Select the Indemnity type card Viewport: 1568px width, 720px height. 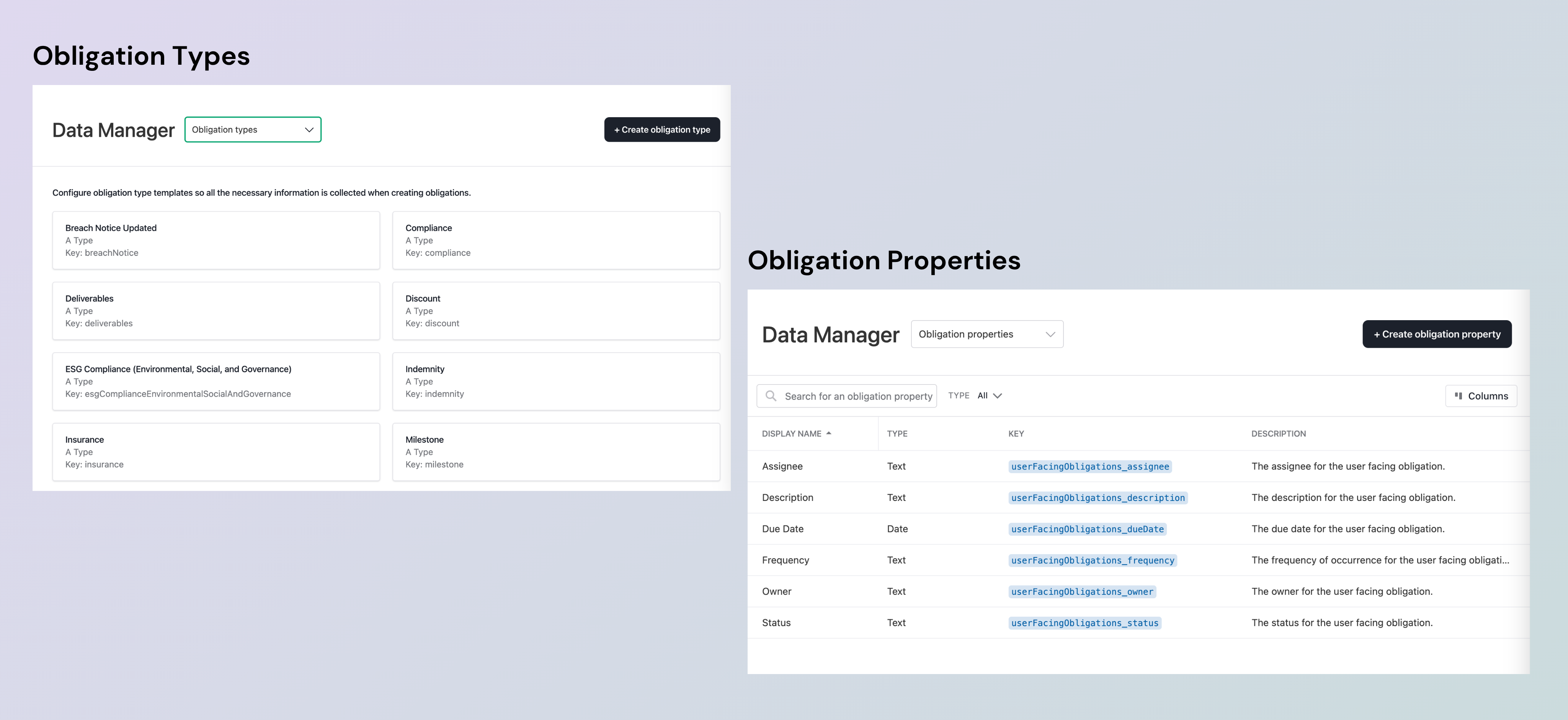tap(556, 381)
